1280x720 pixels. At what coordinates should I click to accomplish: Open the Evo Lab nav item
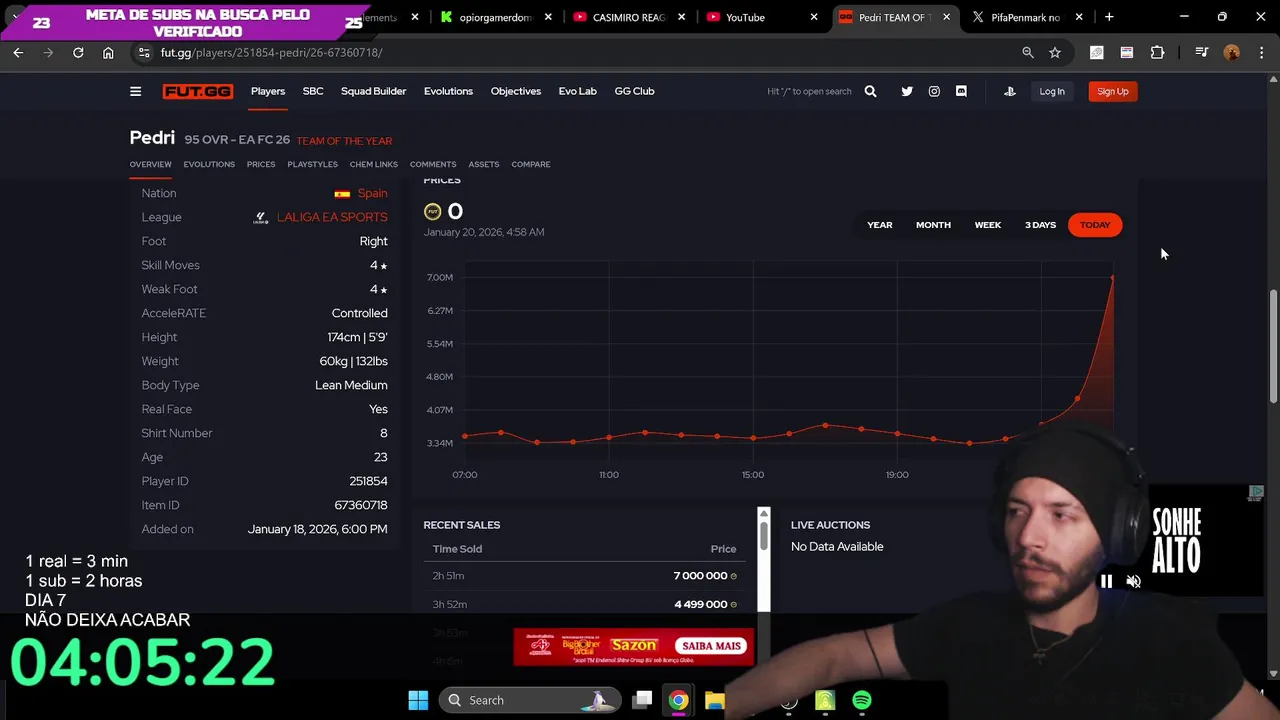577,91
